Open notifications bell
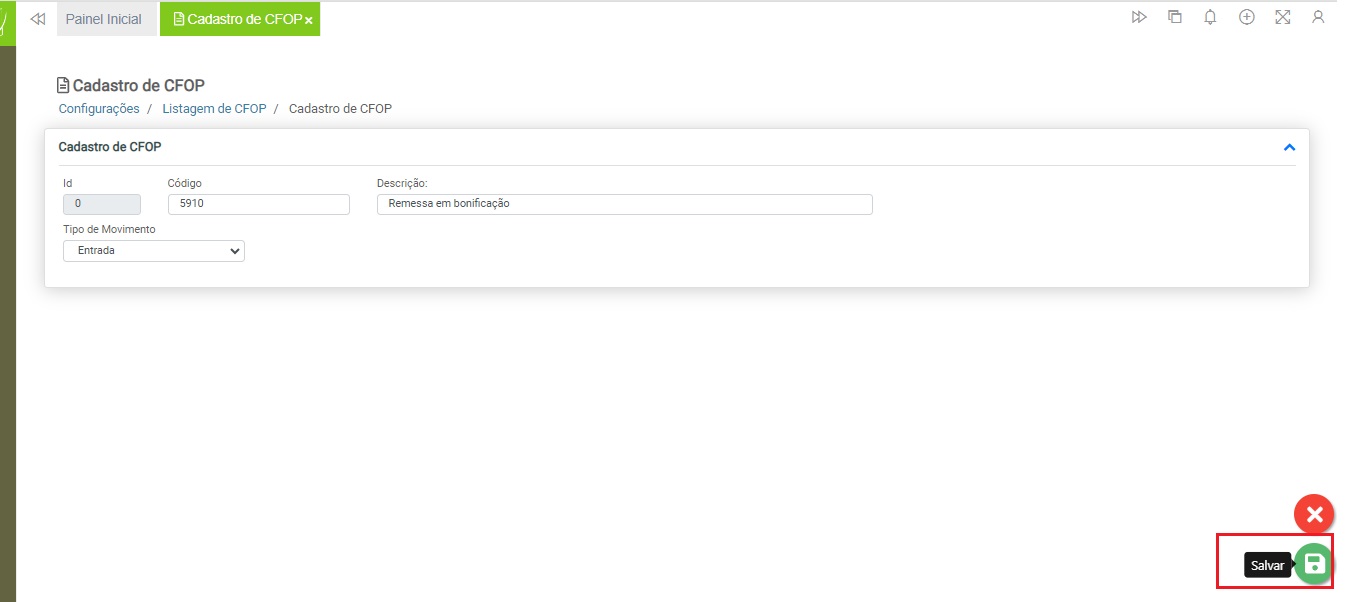The width and height of the screenshot is (1350, 602). (x=1210, y=17)
